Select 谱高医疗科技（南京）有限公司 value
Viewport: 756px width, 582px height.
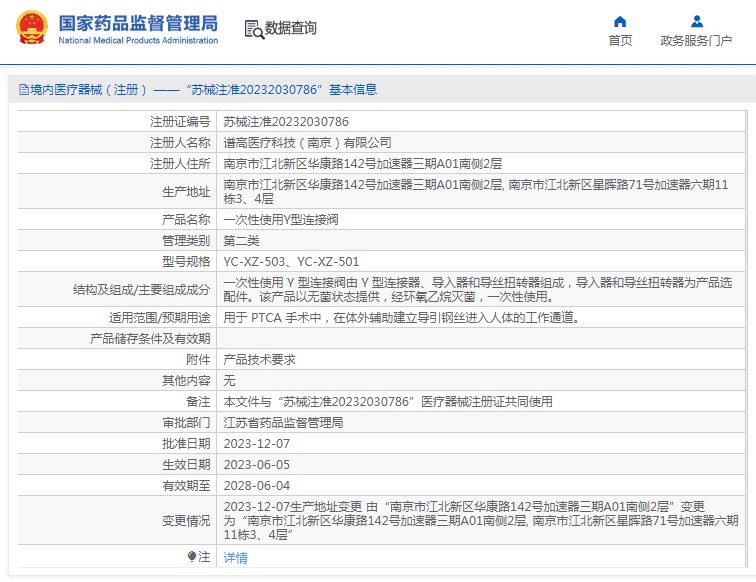click(307, 143)
